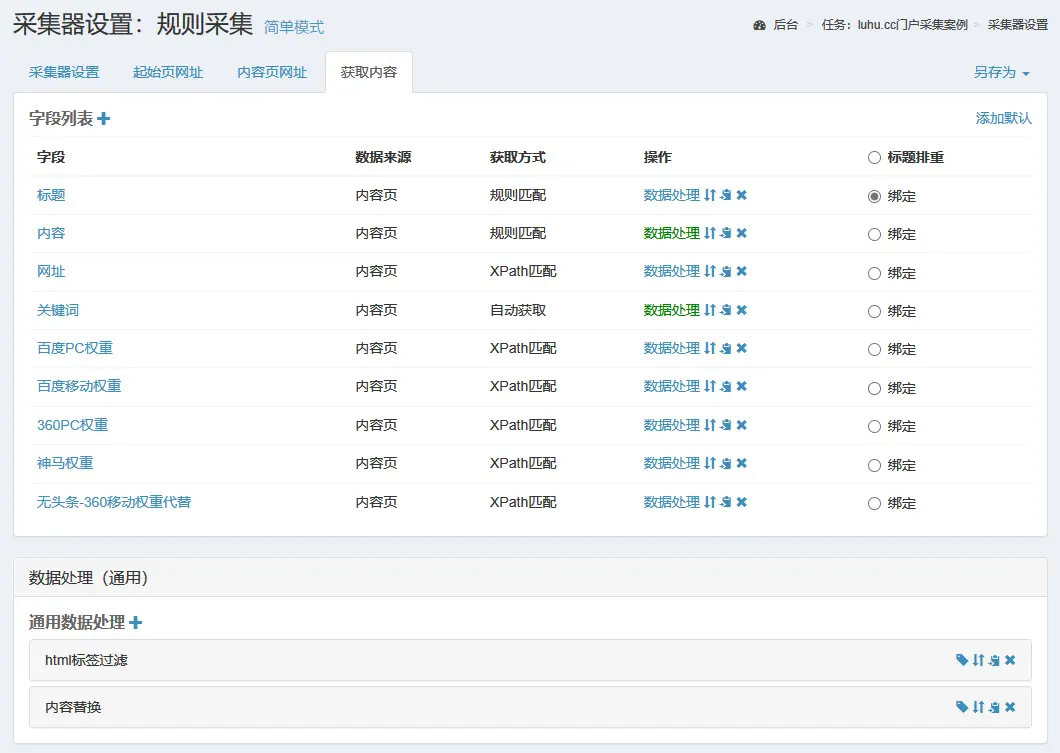The width and height of the screenshot is (1060, 753).
Task: Select the 标题排重 radio button in the header
Action: pos(874,157)
